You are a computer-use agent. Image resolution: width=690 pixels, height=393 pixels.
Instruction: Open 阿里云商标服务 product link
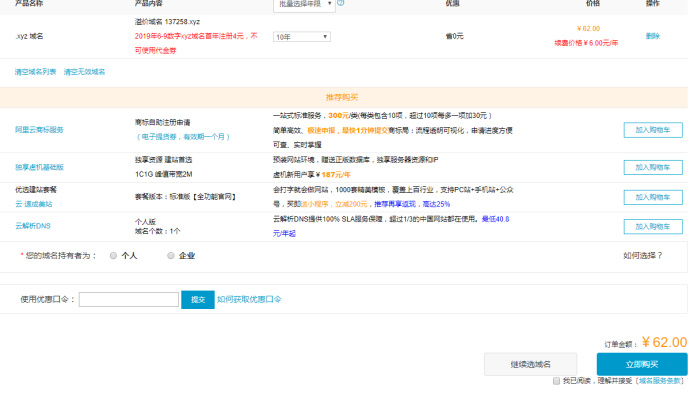[x=40, y=130]
